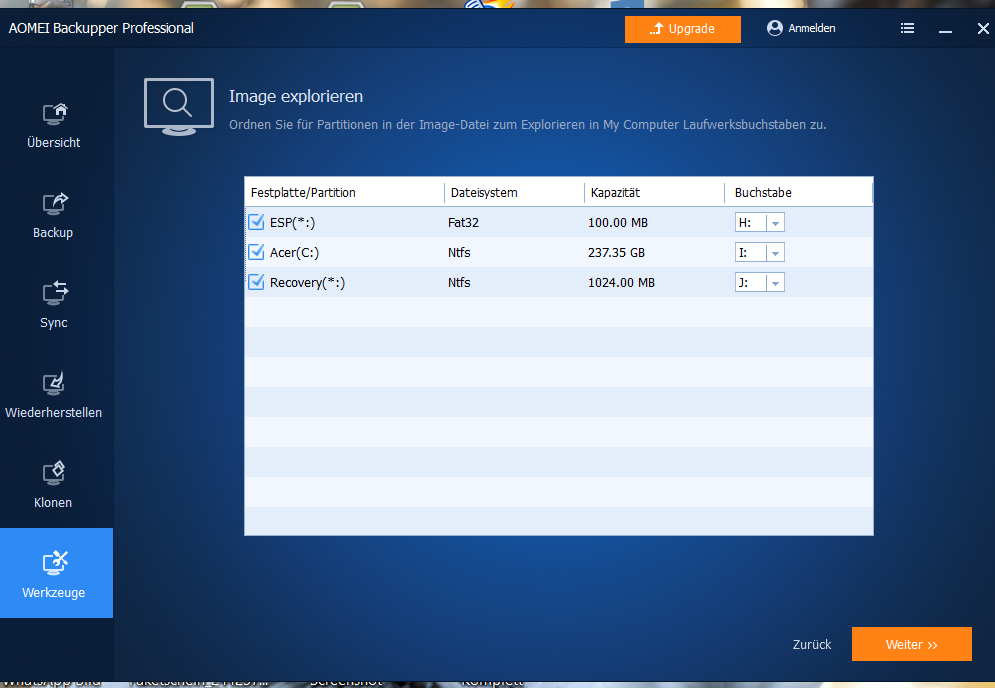The image size is (995, 688).
Task: Go back with Zurück
Action: (x=812, y=644)
